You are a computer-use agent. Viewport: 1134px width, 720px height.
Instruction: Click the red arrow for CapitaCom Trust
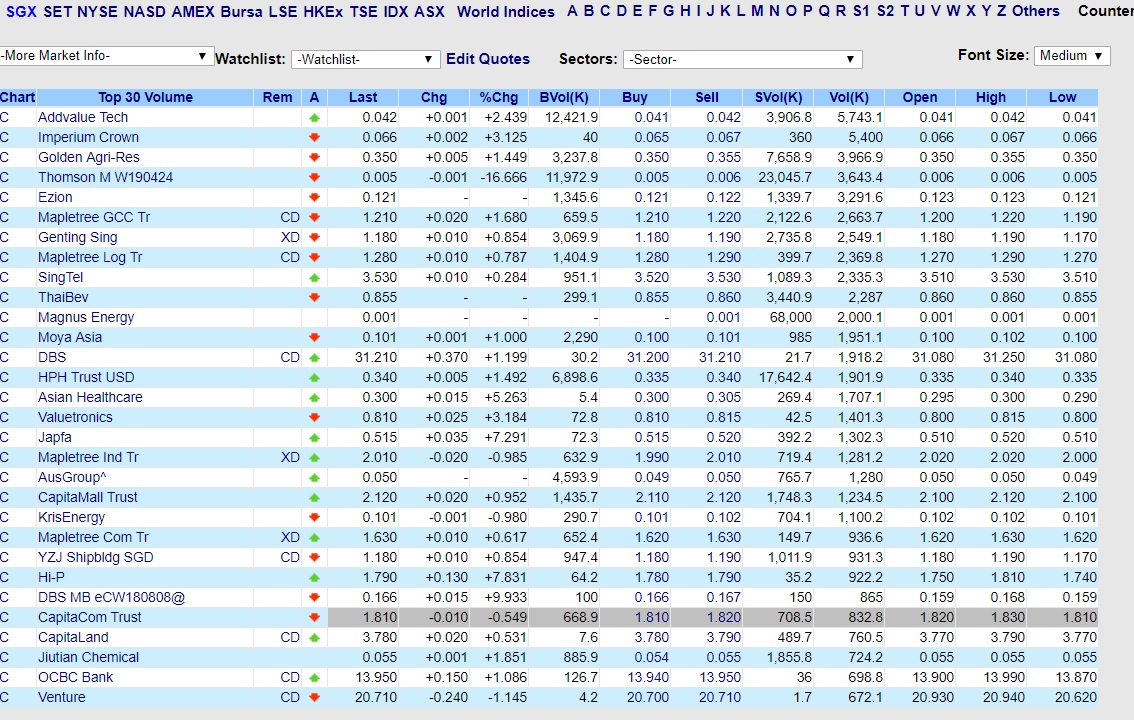pos(314,617)
